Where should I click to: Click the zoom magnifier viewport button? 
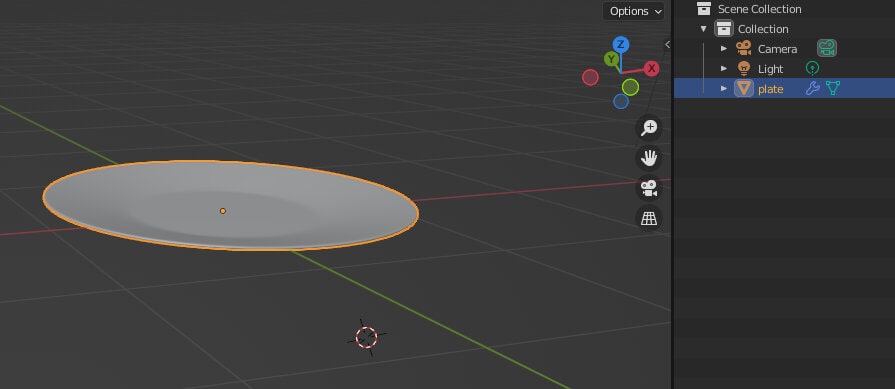649,128
